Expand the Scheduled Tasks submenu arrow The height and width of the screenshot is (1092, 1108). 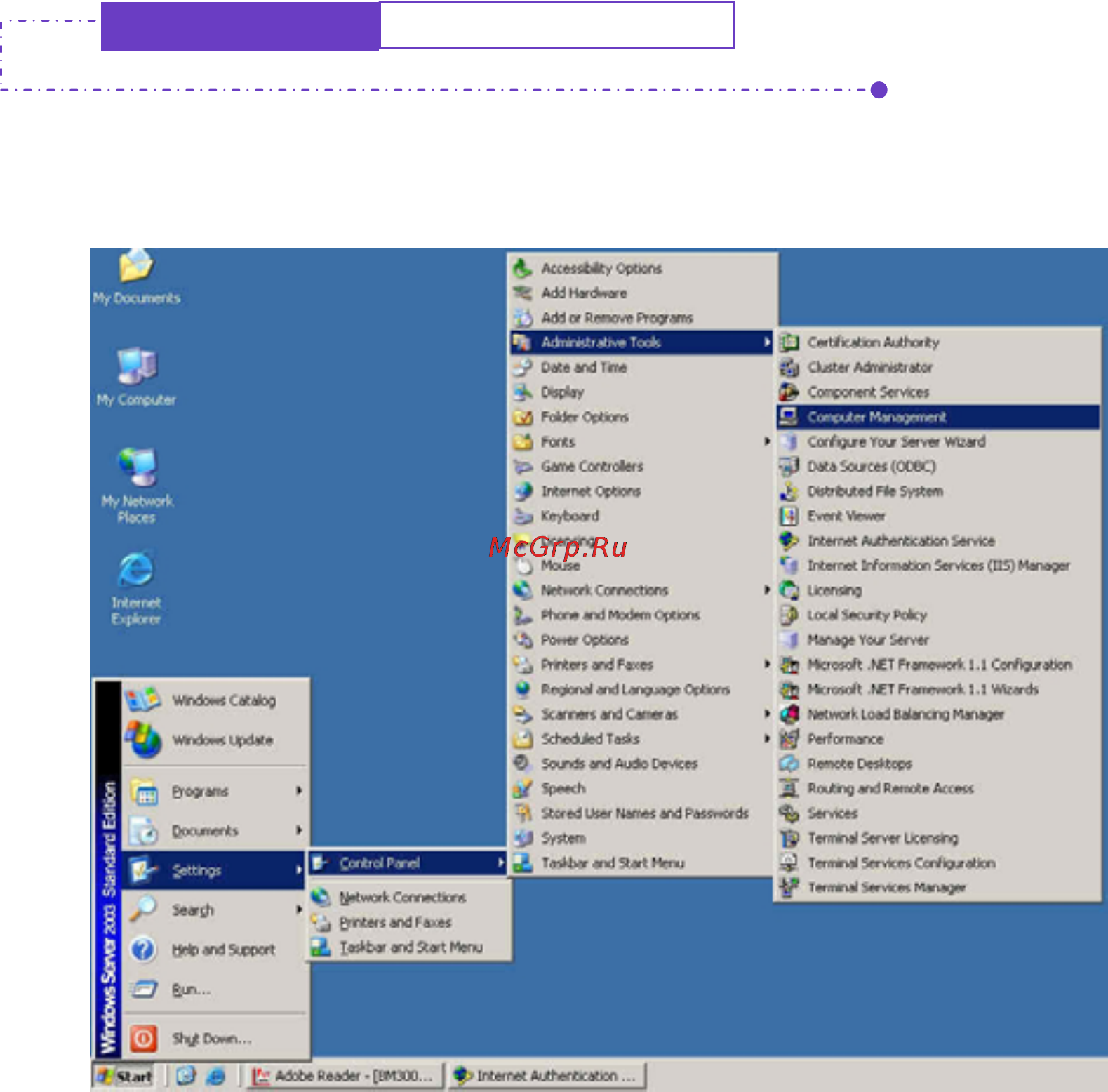coord(767,739)
